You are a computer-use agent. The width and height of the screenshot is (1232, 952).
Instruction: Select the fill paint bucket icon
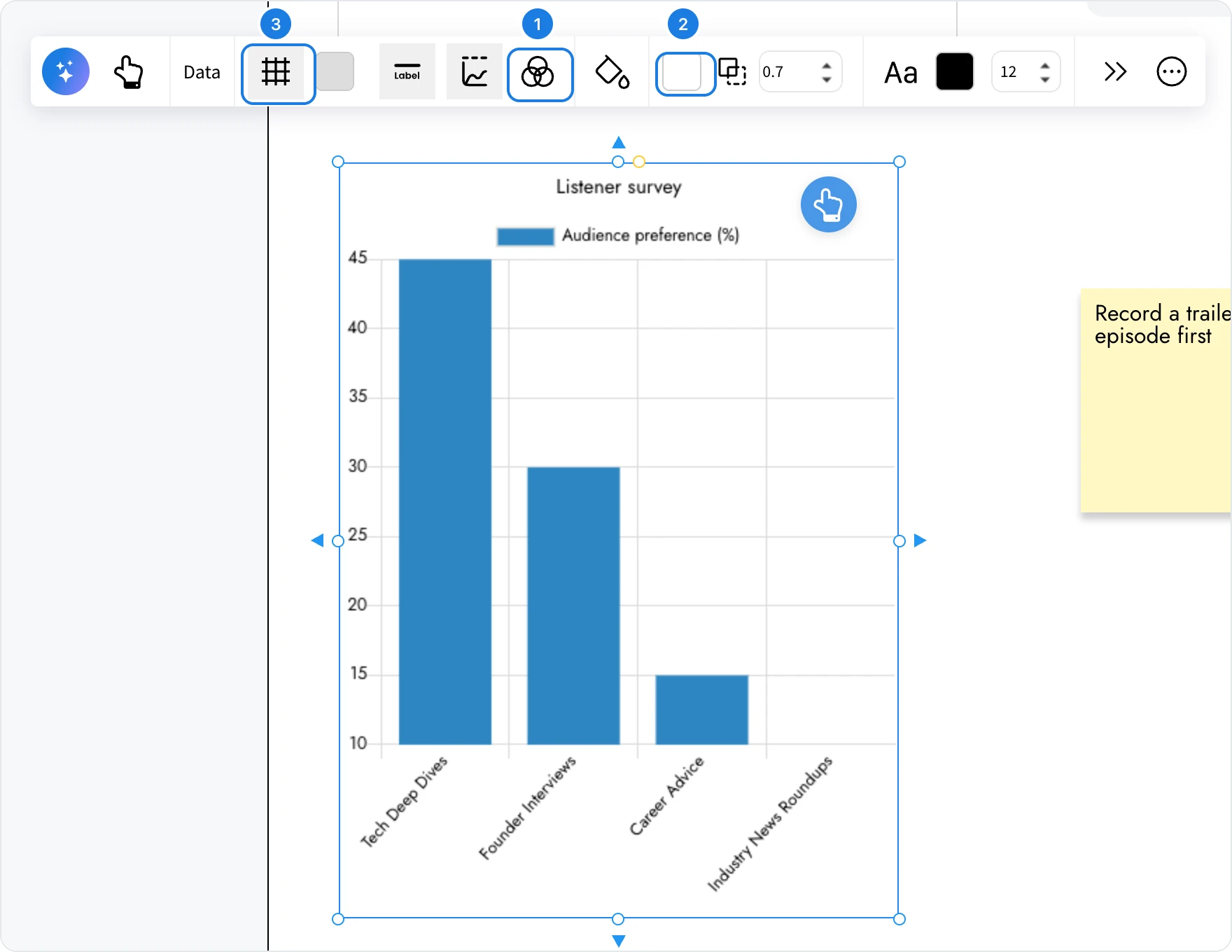coord(612,71)
